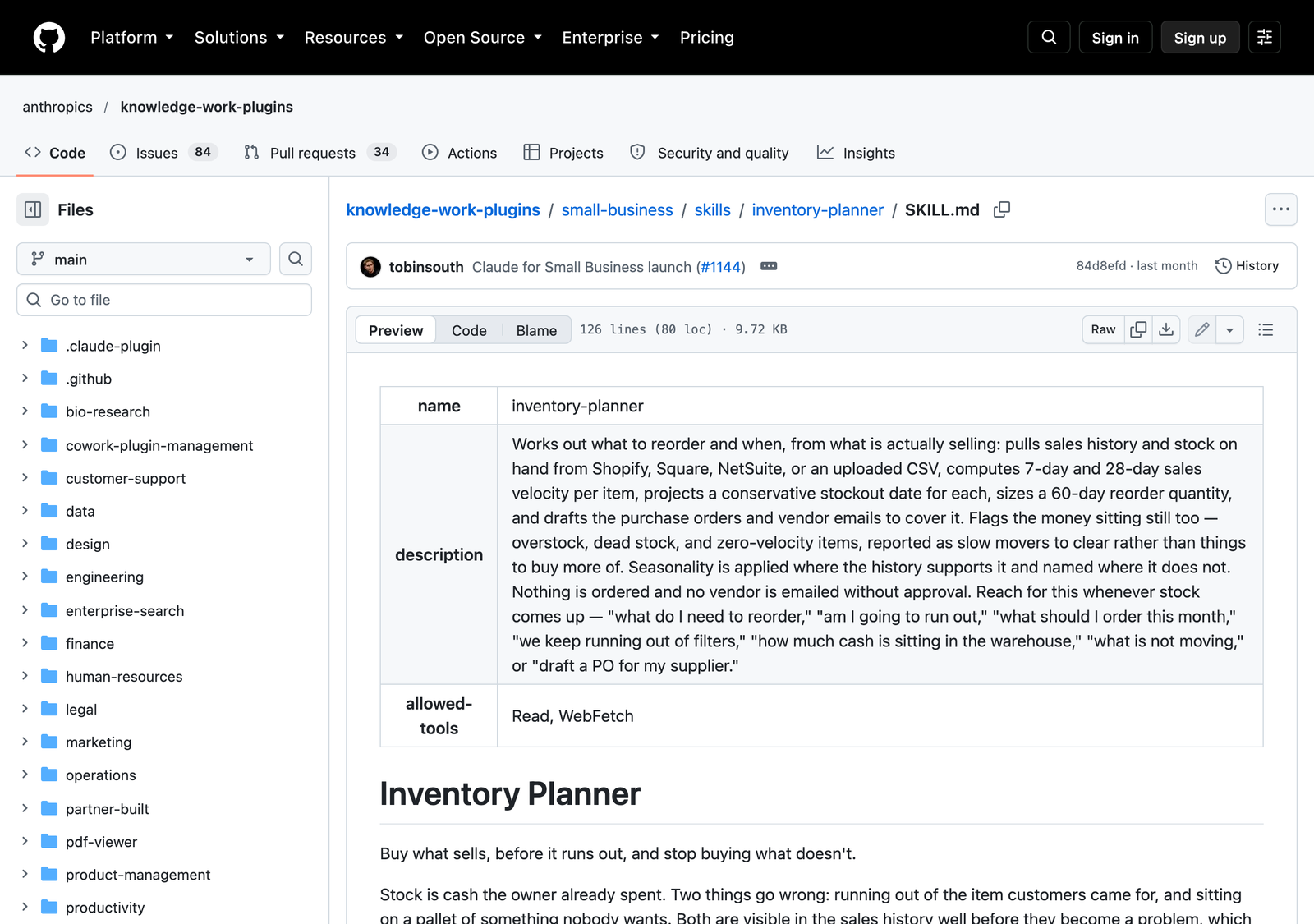The height and width of the screenshot is (924, 1314).
Task: Switch to the Preview view
Action: [x=396, y=330]
